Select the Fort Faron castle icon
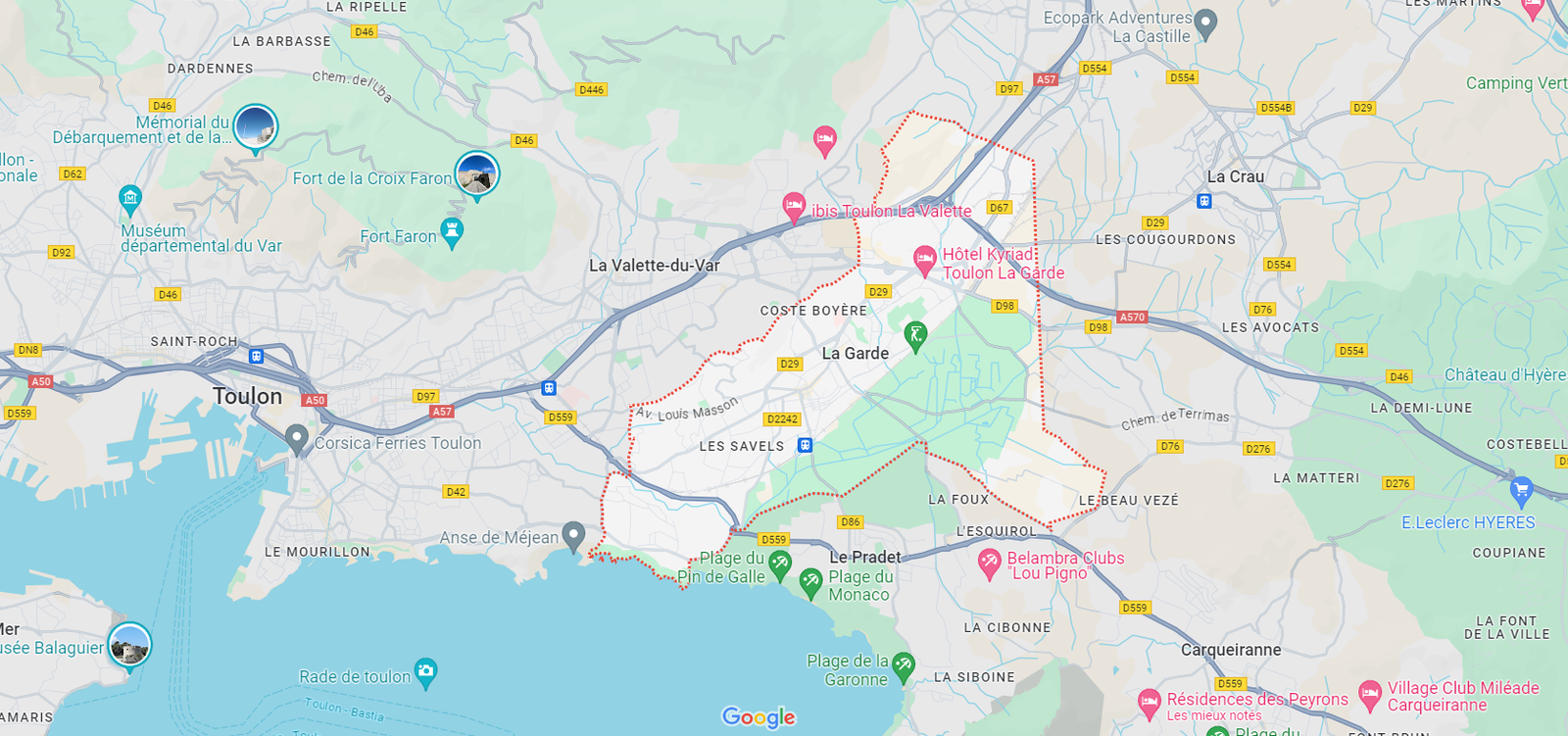The image size is (1568, 736). pyautogui.click(x=452, y=233)
